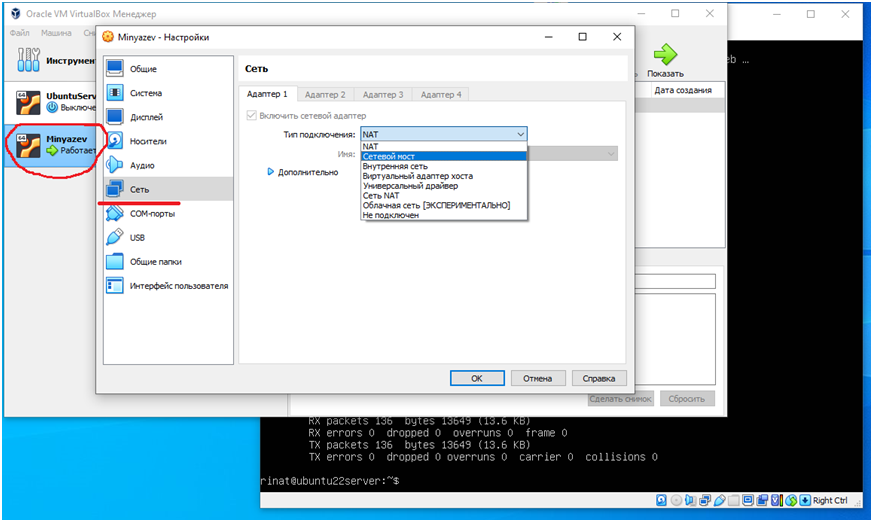Image resolution: width=873 pixels, height=522 pixels.
Task: Click the green Показать arrow icon
Action: pos(665,55)
